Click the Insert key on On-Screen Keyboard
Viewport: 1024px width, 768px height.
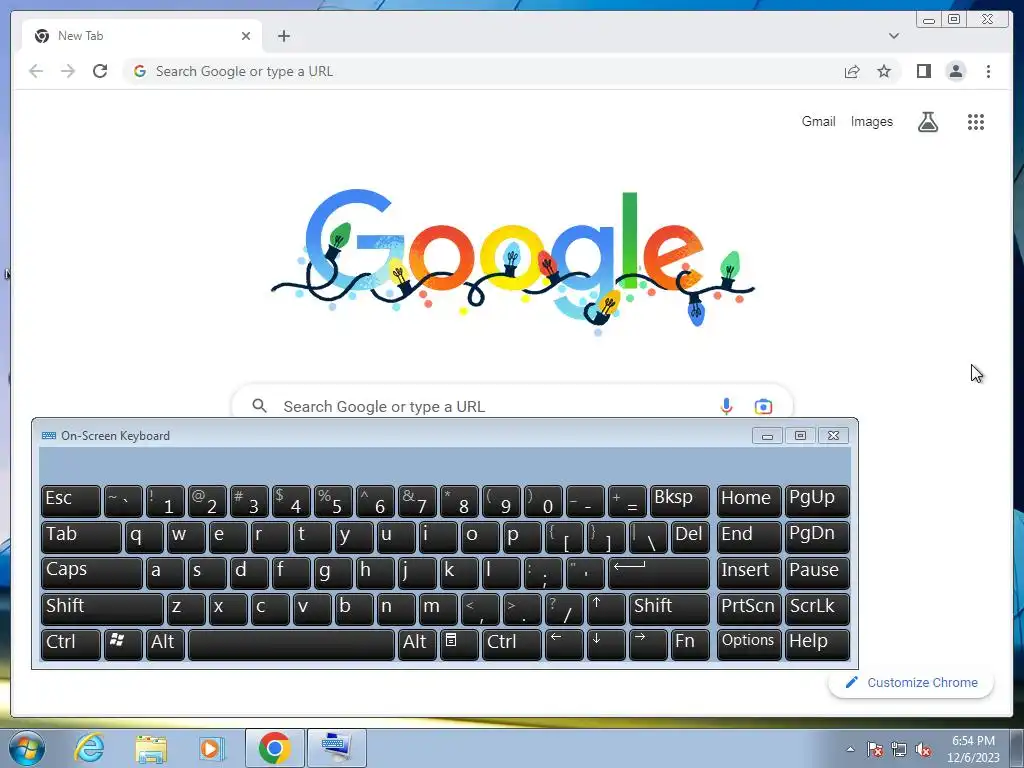[749, 573]
